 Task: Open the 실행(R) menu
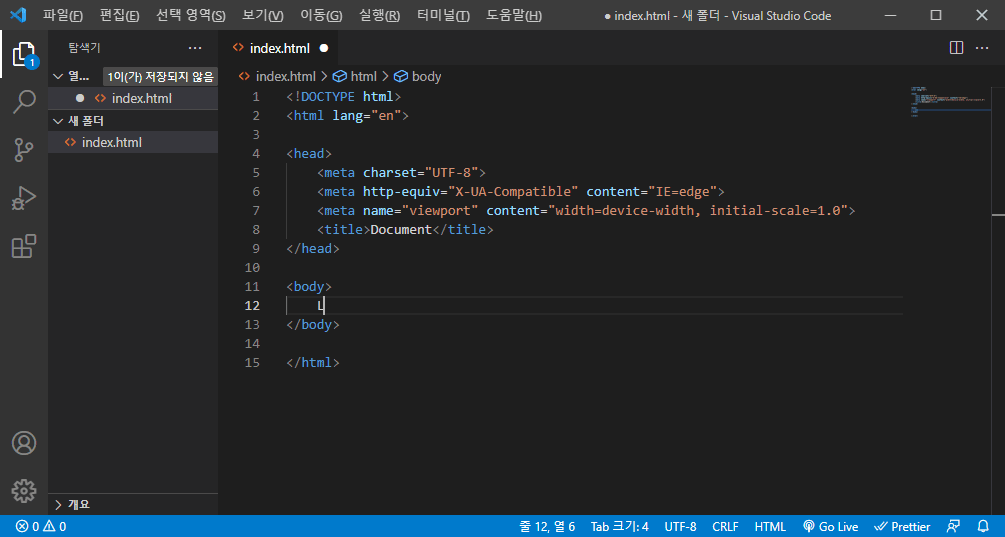tap(379, 15)
